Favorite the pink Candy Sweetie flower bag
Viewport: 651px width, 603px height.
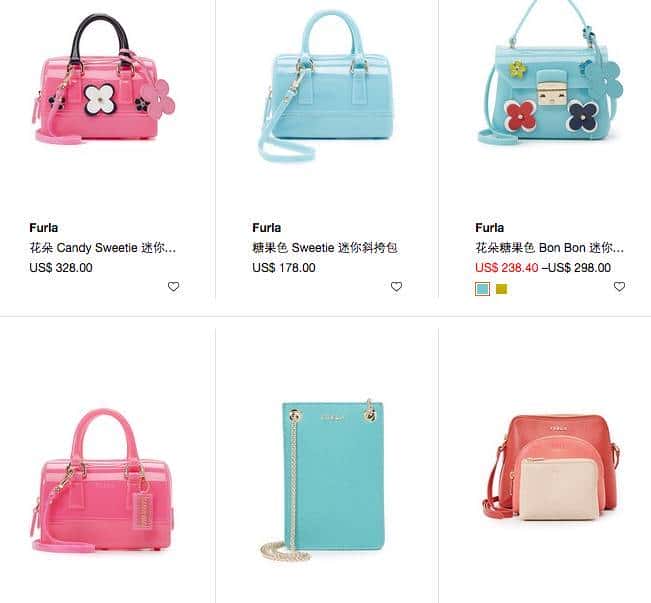tap(174, 287)
